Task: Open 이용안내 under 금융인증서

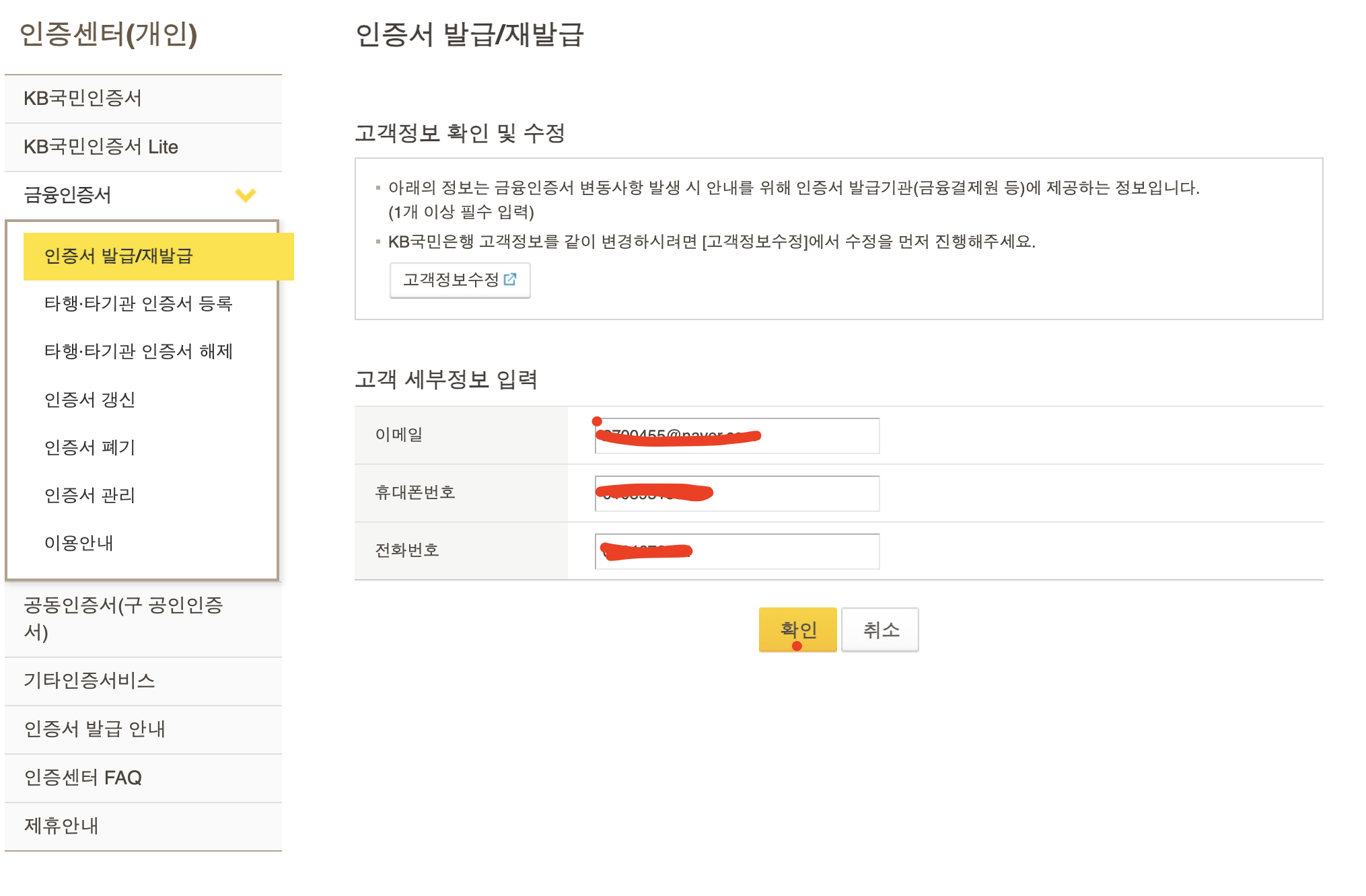Action: (79, 543)
